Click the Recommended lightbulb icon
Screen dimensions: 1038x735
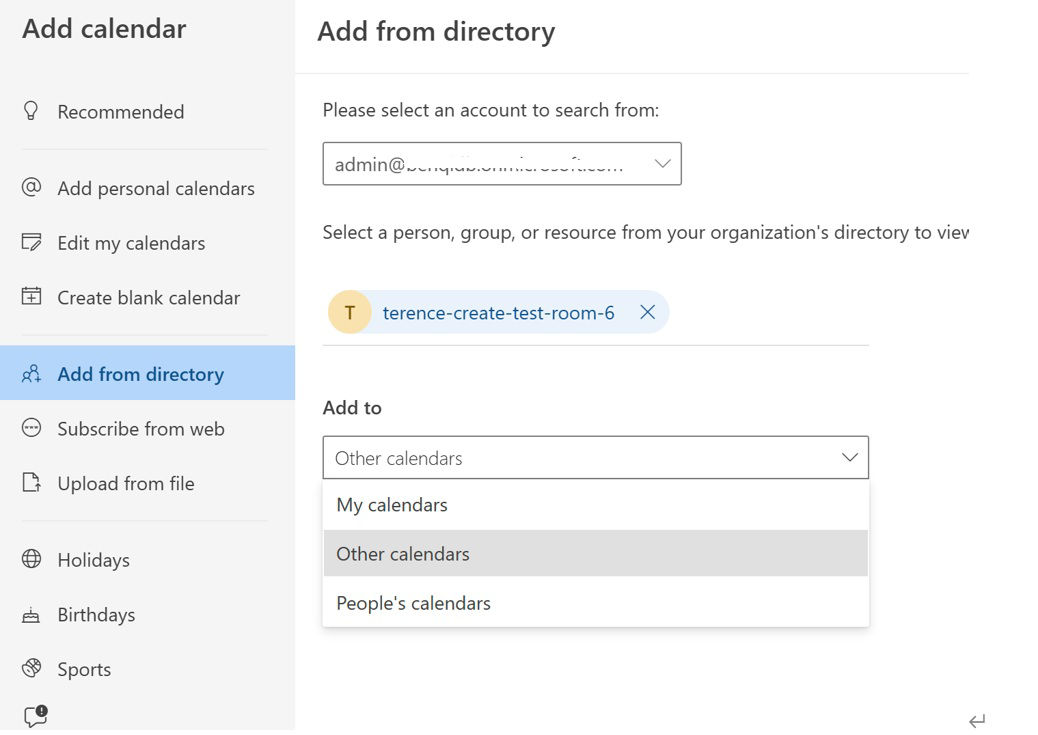31,111
